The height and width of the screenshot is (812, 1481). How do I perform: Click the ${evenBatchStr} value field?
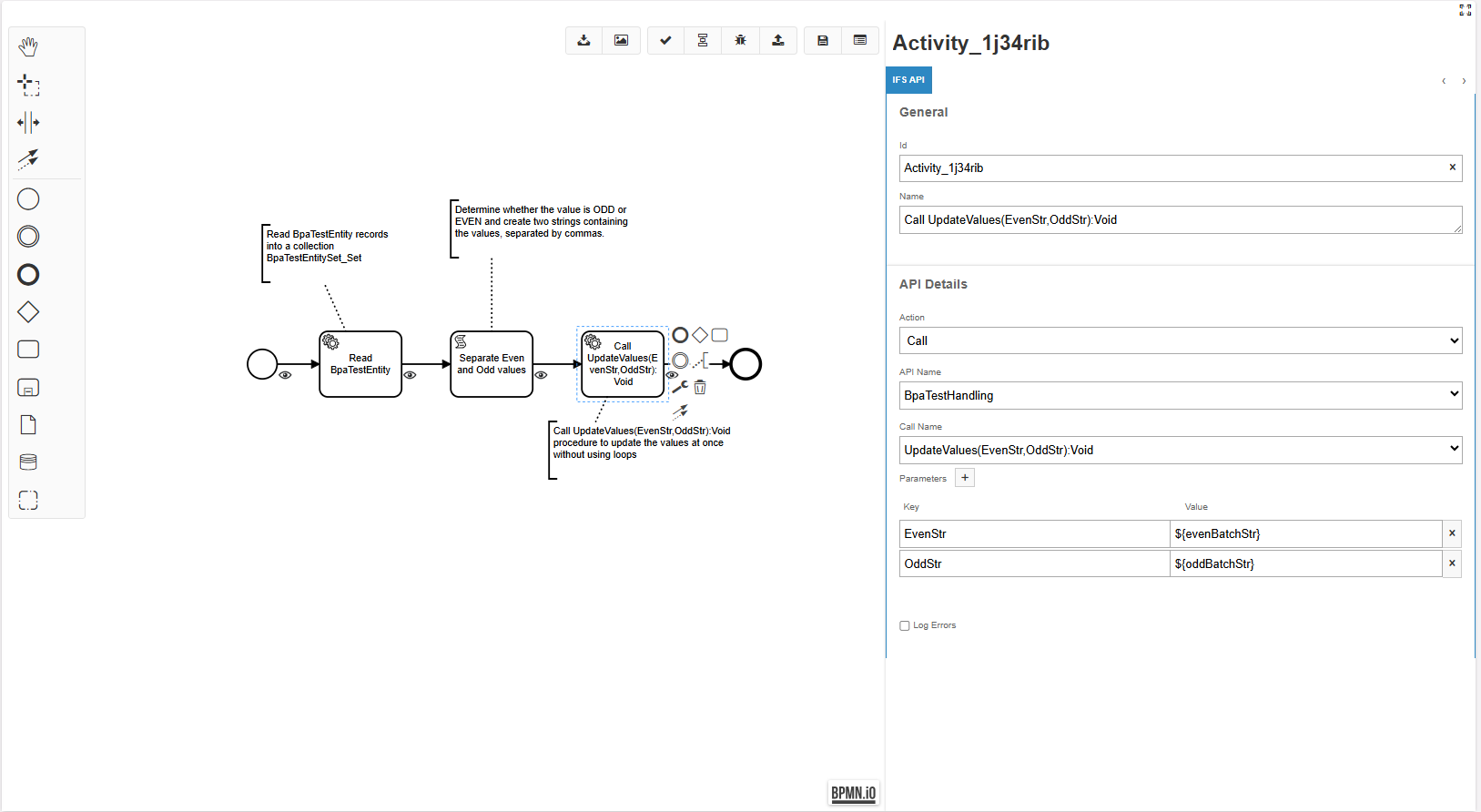click(x=1306, y=533)
